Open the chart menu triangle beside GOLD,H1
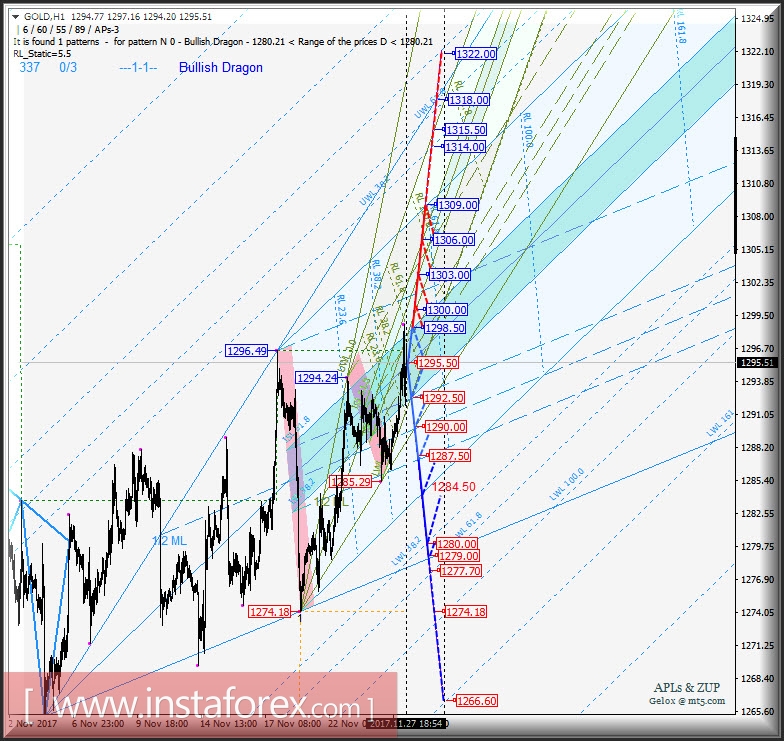784x741 pixels. click(x=16, y=17)
